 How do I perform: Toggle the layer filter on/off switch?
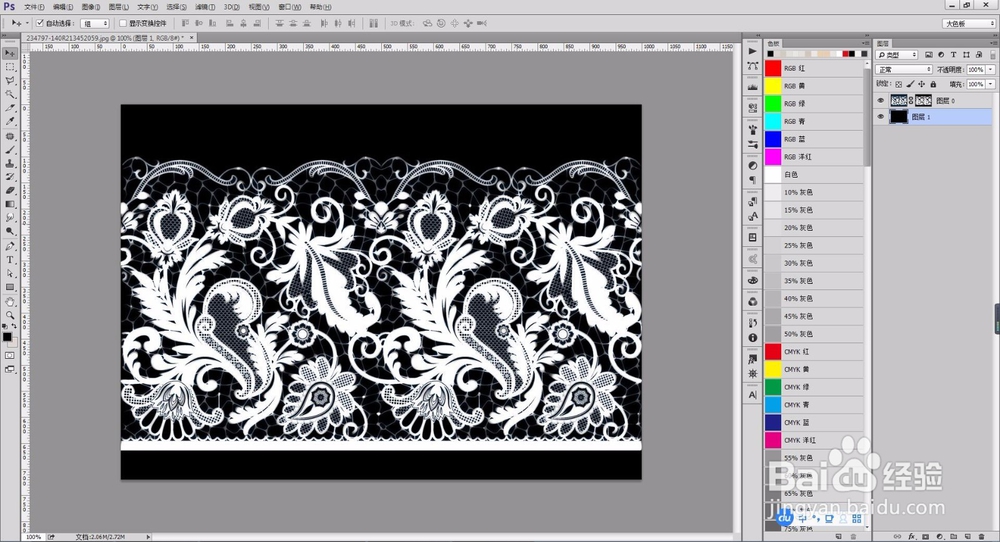[x=993, y=55]
